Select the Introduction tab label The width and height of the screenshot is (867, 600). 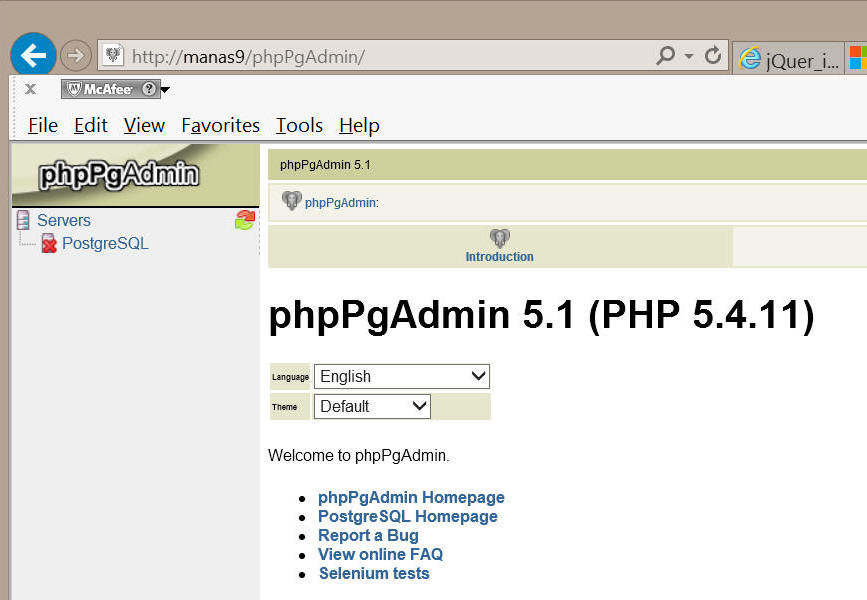[499, 257]
